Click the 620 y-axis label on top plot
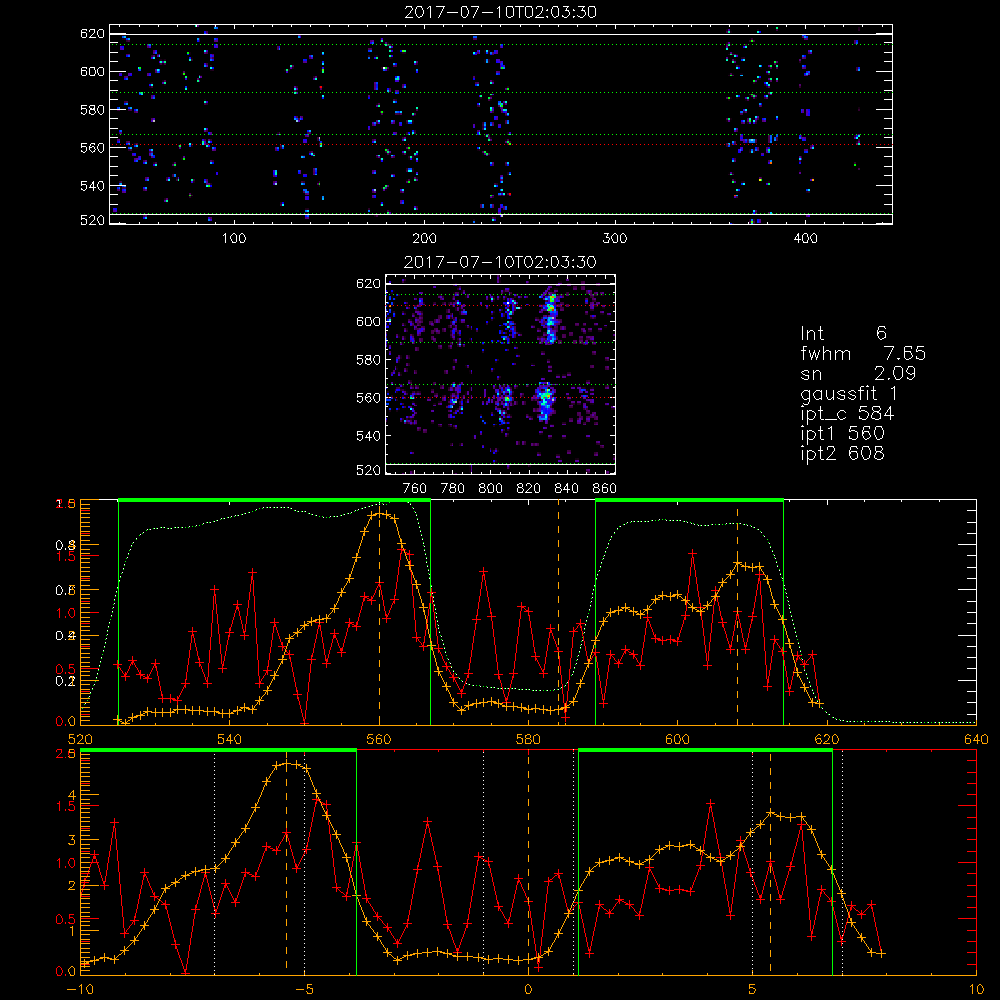 (x=92, y=33)
